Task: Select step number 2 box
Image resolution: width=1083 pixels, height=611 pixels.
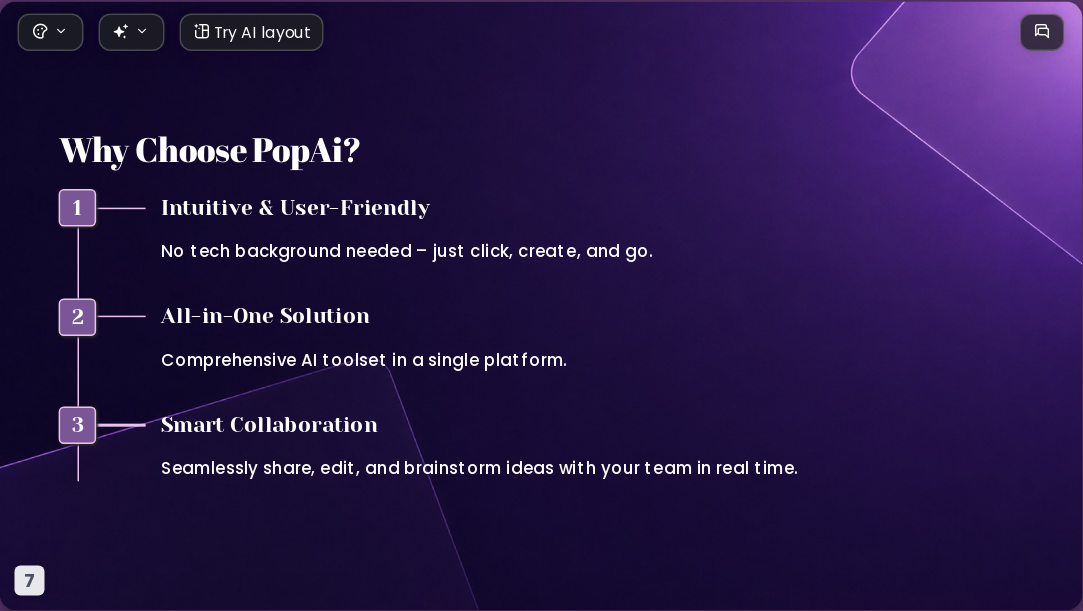Action: click(77, 317)
